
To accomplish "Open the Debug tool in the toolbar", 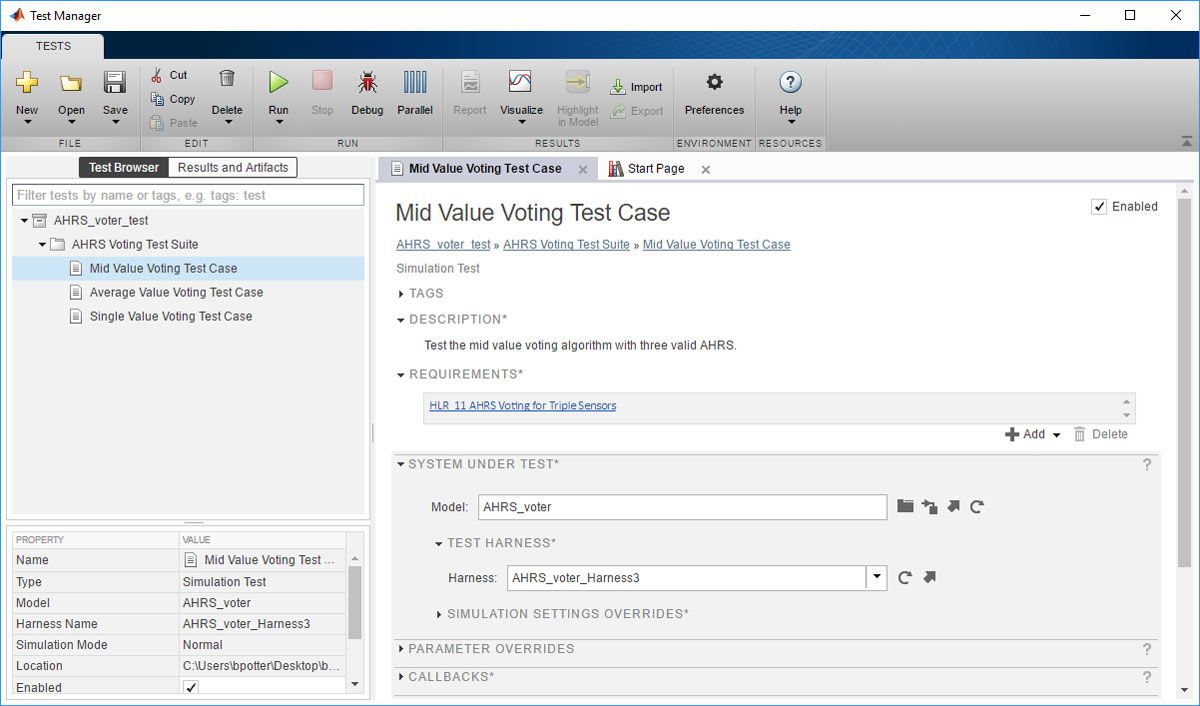I will pos(367,90).
